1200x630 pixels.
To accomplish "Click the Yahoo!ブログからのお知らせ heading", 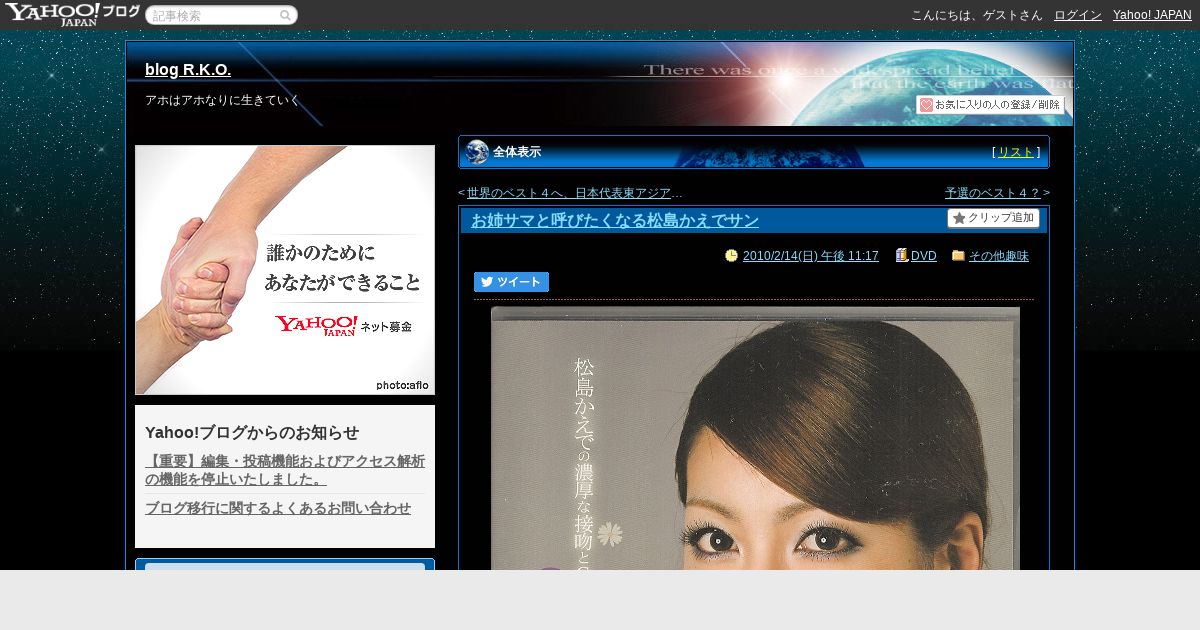I will tap(252, 432).
